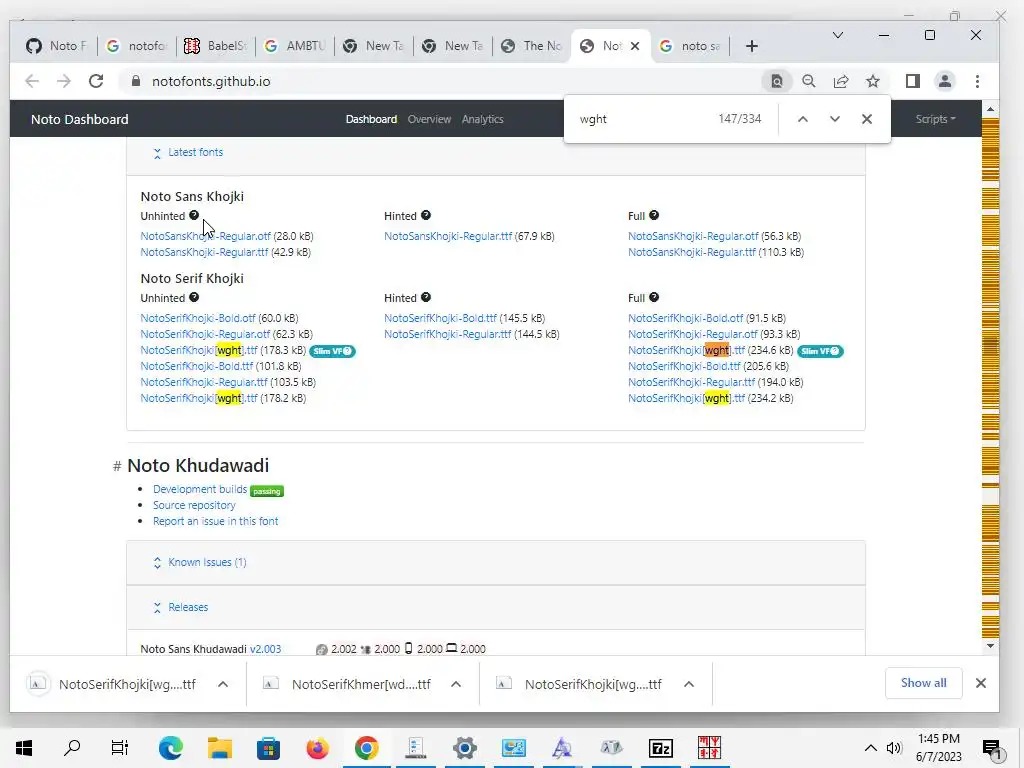Screen dimensions: 1024x768
Task: Show hidden system tray icons
Action: 871,748
